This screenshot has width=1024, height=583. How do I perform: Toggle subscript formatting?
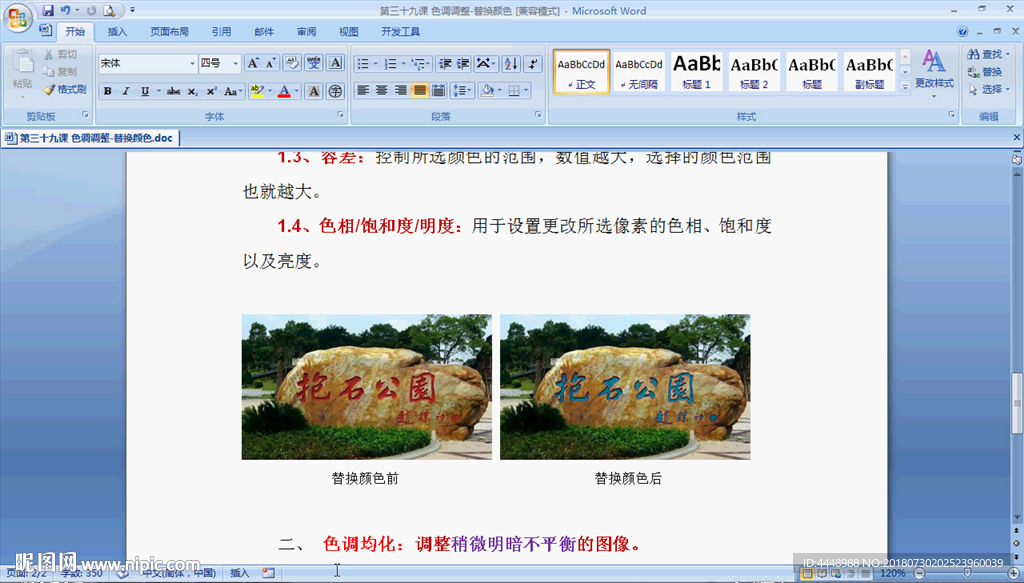[x=193, y=91]
